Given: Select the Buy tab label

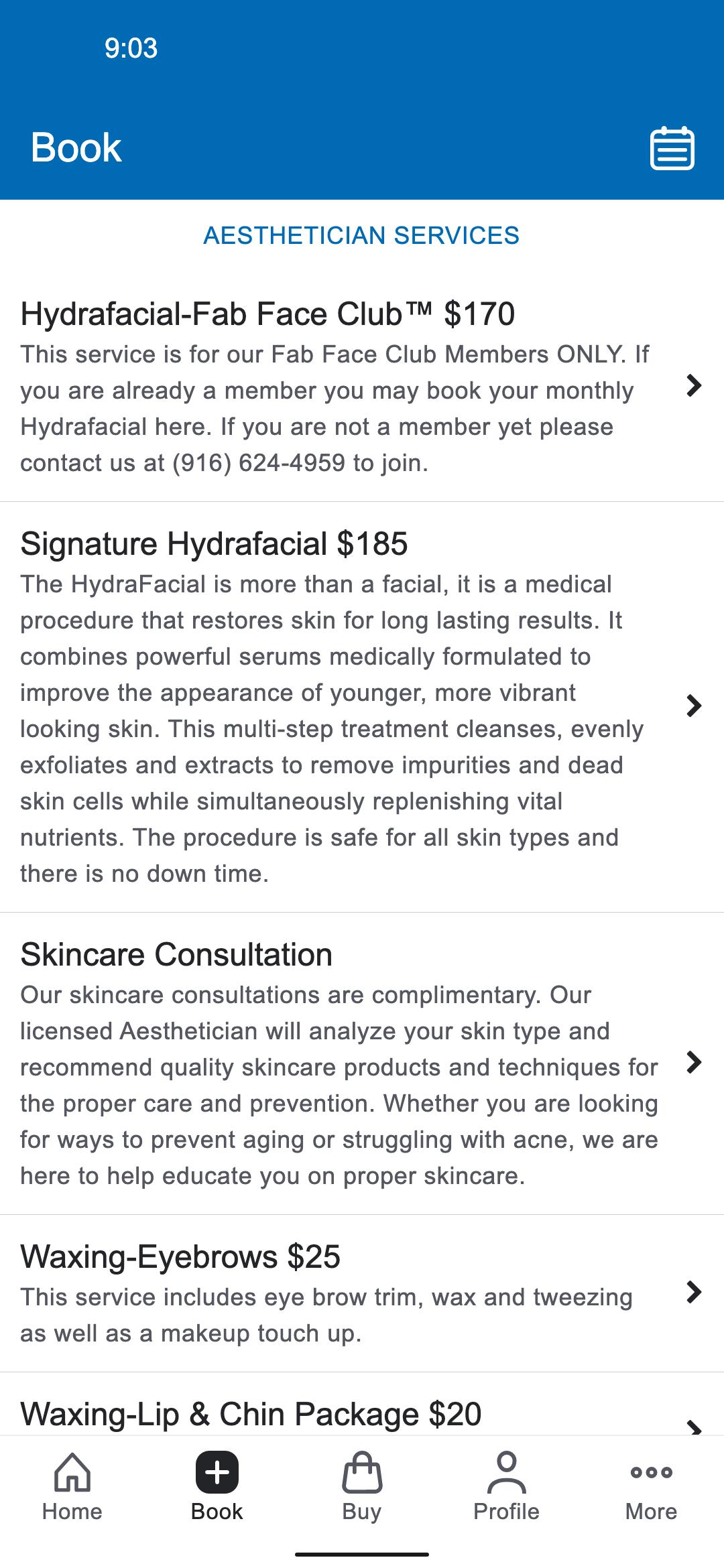Looking at the screenshot, I should pyautogui.click(x=362, y=1512).
